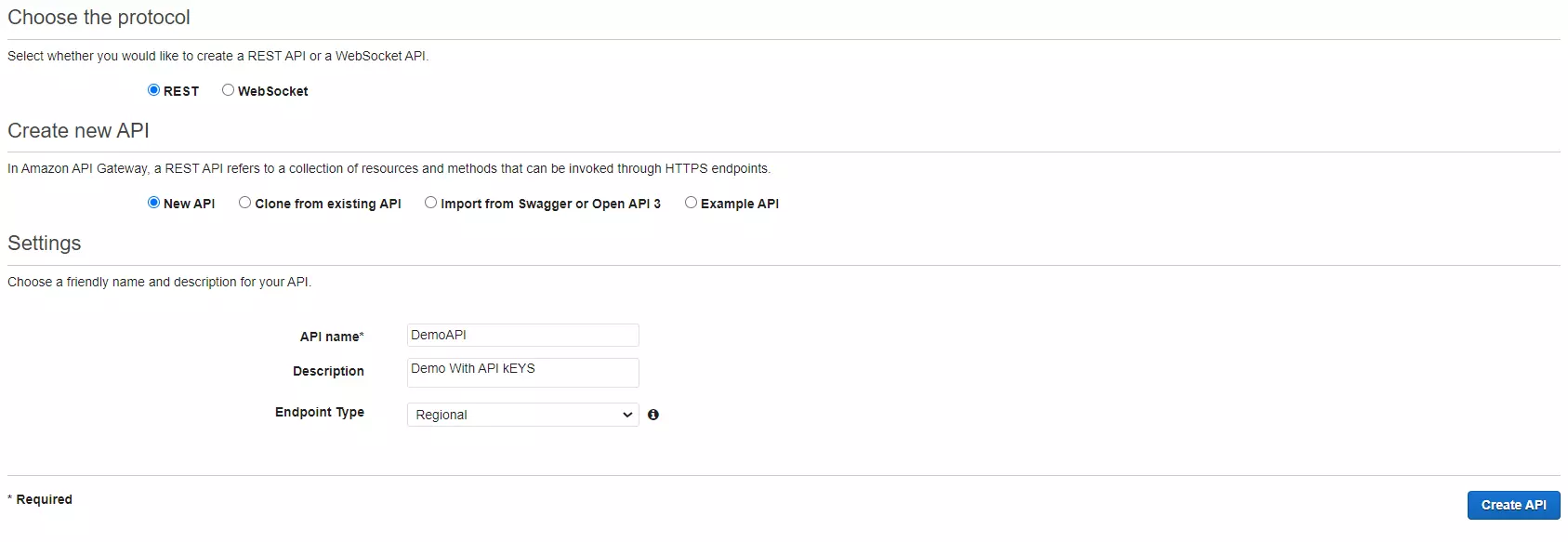The height and width of the screenshot is (542, 1568).
Task: Click 'Choose a friendly name and description' text
Action: click(159, 282)
